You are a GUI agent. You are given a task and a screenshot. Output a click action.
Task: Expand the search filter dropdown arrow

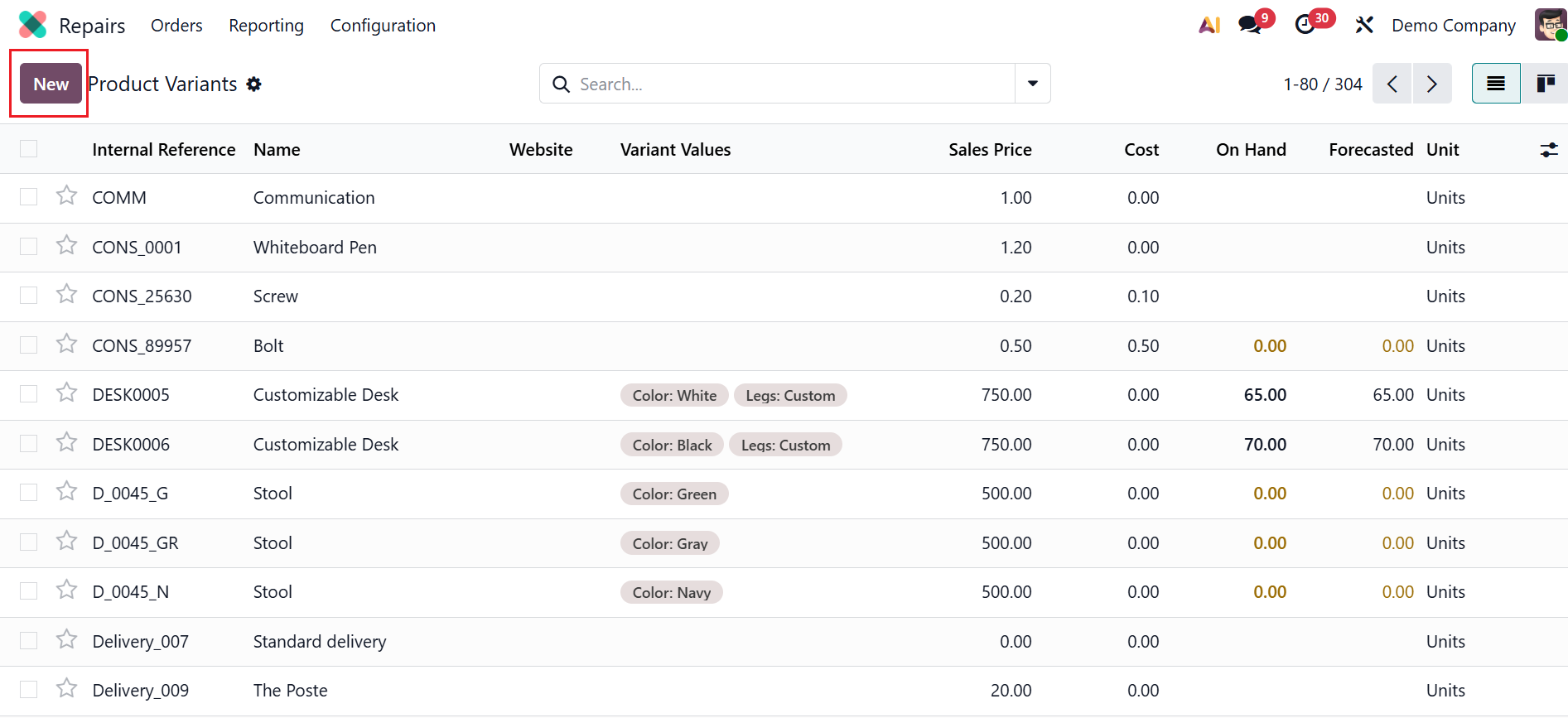click(1033, 84)
